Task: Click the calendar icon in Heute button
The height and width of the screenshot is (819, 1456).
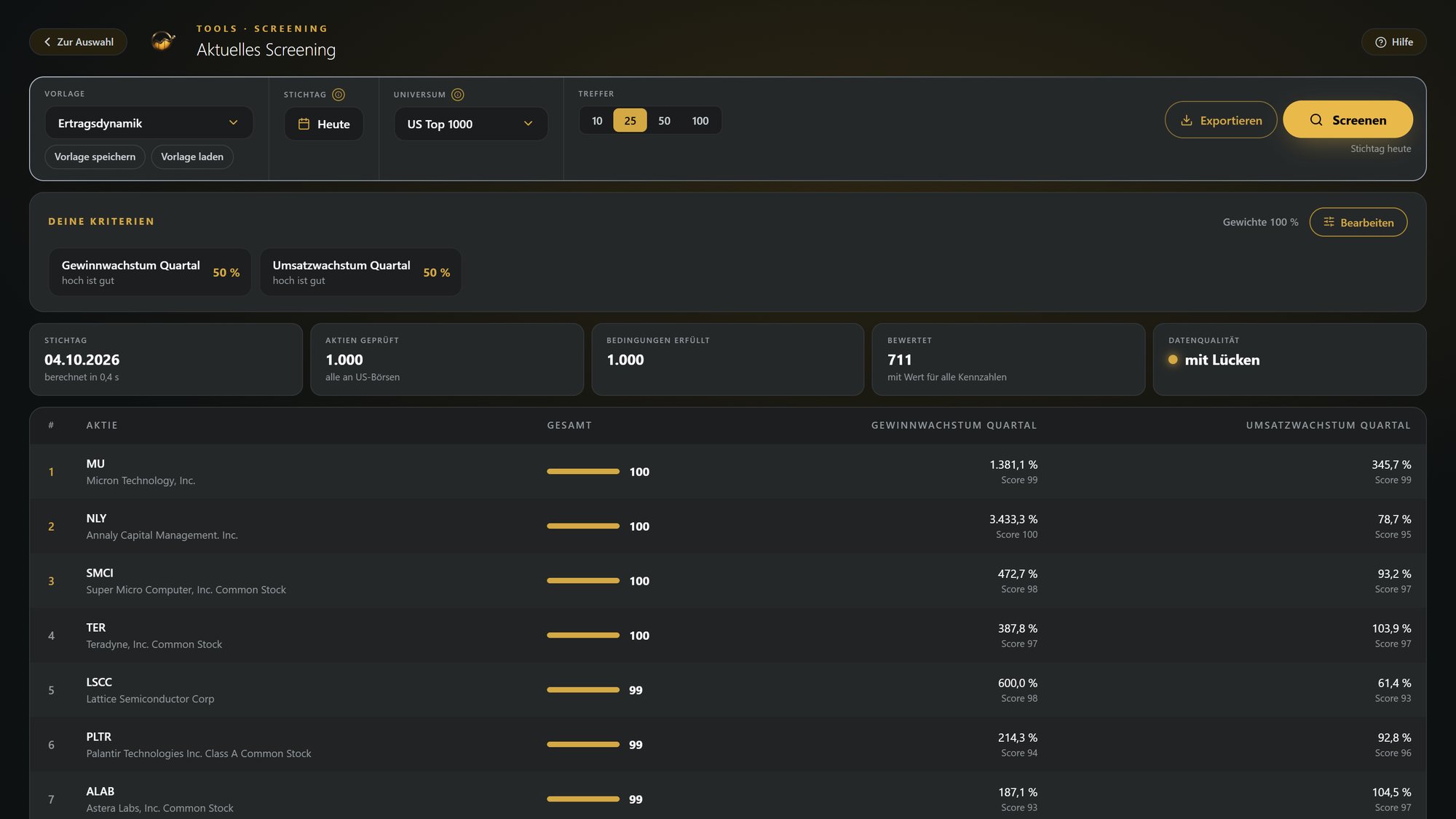Action: (x=304, y=124)
